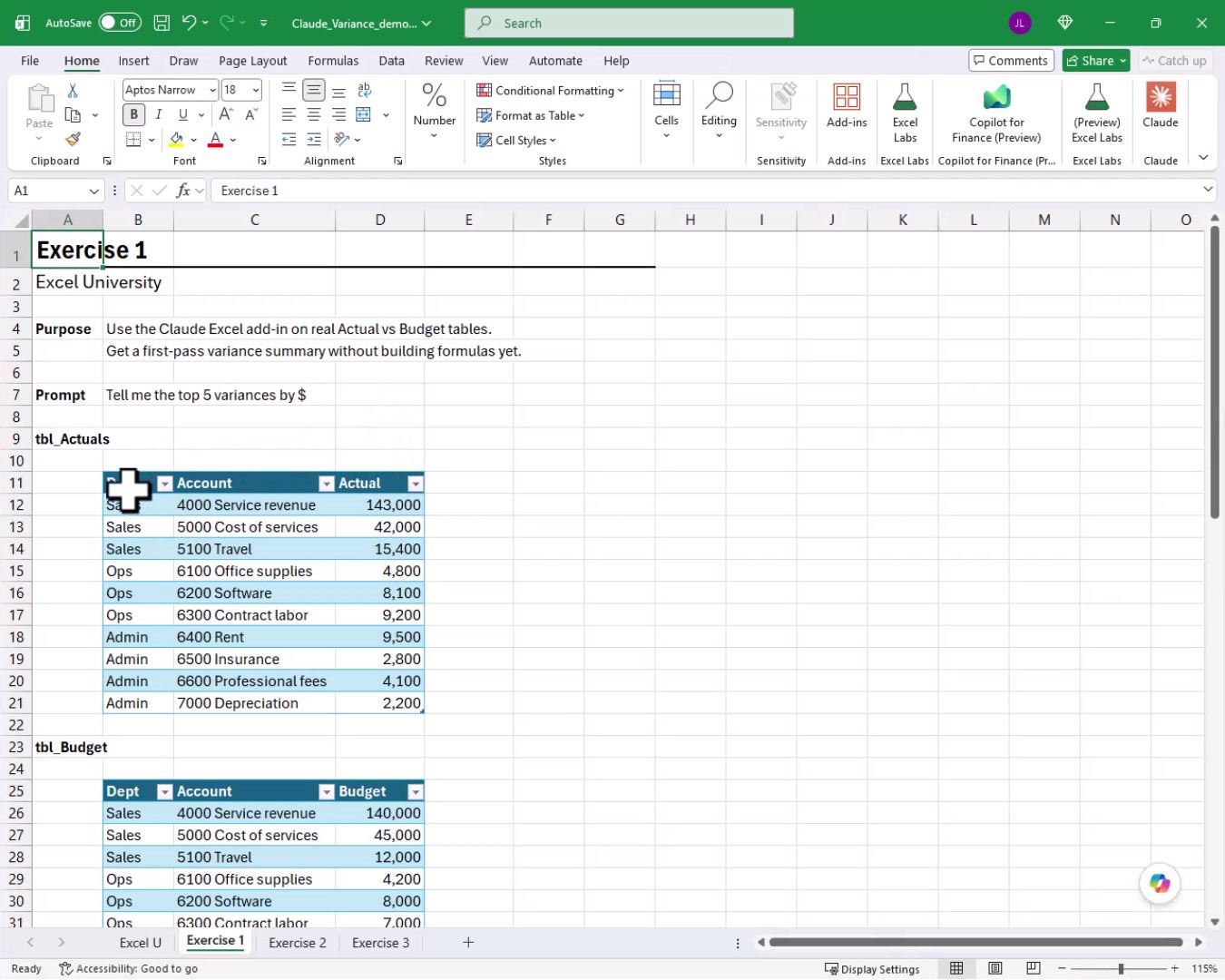Screen dimensions: 1225x980
Task: Click the Borders icon
Action: (x=133, y=140)
